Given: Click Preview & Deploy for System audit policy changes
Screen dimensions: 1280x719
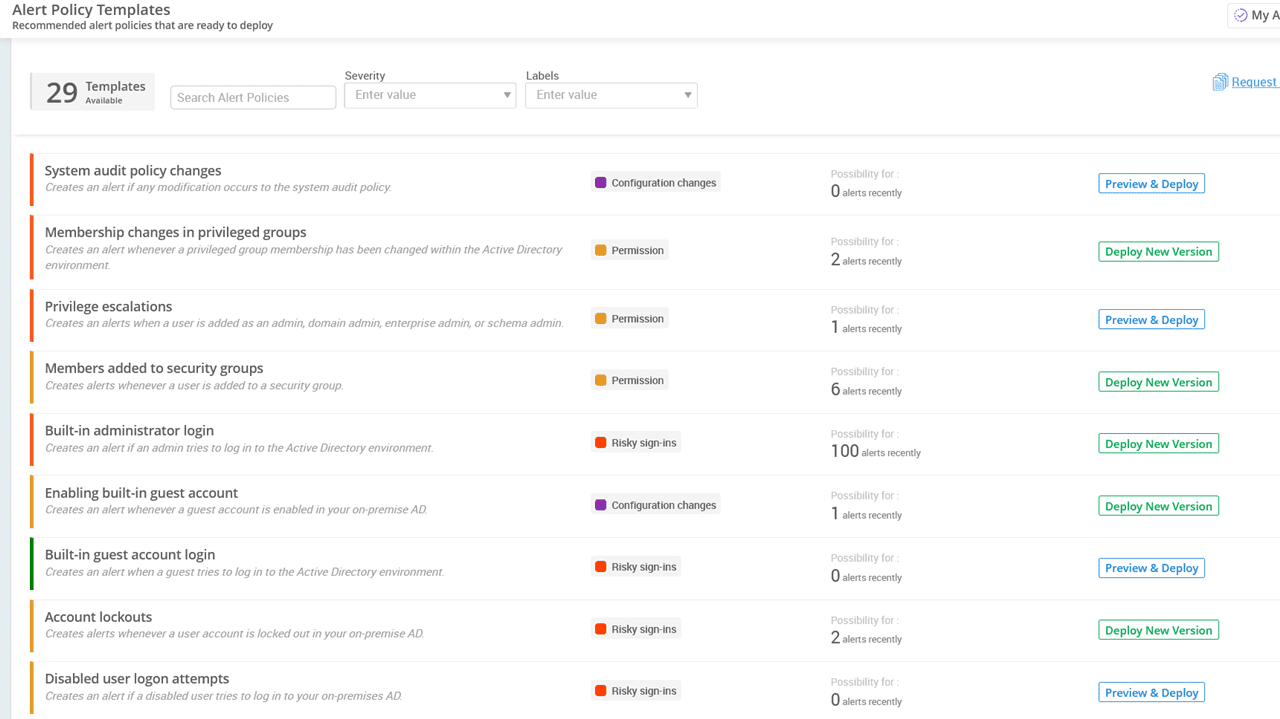Looking at the screenshot, I should (1151, 183).
